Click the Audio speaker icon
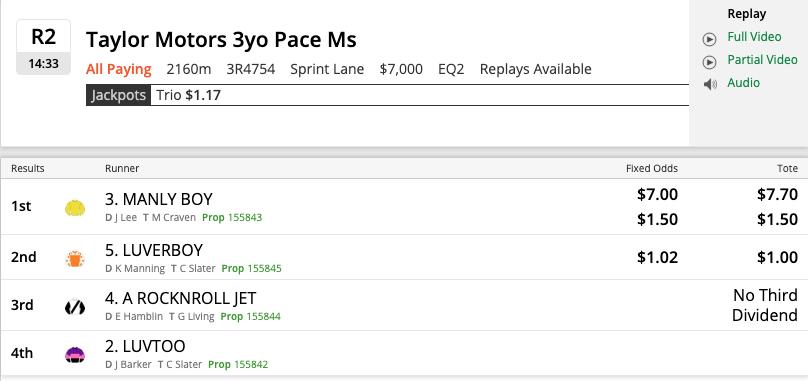808x381 pixels. click(710, 85)
